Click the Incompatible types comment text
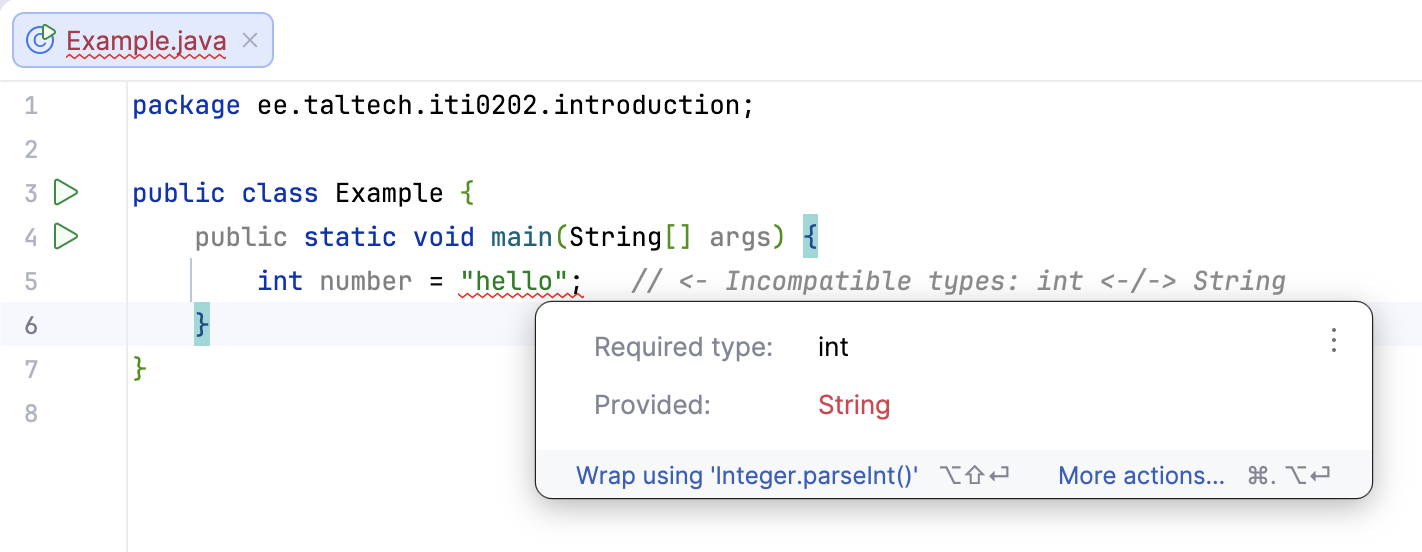 pyautogui.click(x=958, y=281)
